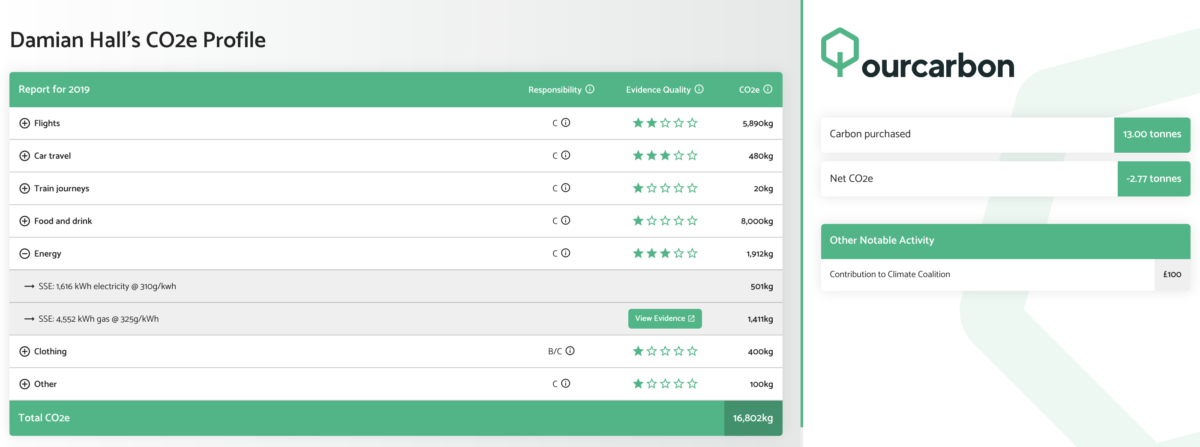1200x447 pixels.
Task: Click the ourcarbon logo
Action: 917,55
